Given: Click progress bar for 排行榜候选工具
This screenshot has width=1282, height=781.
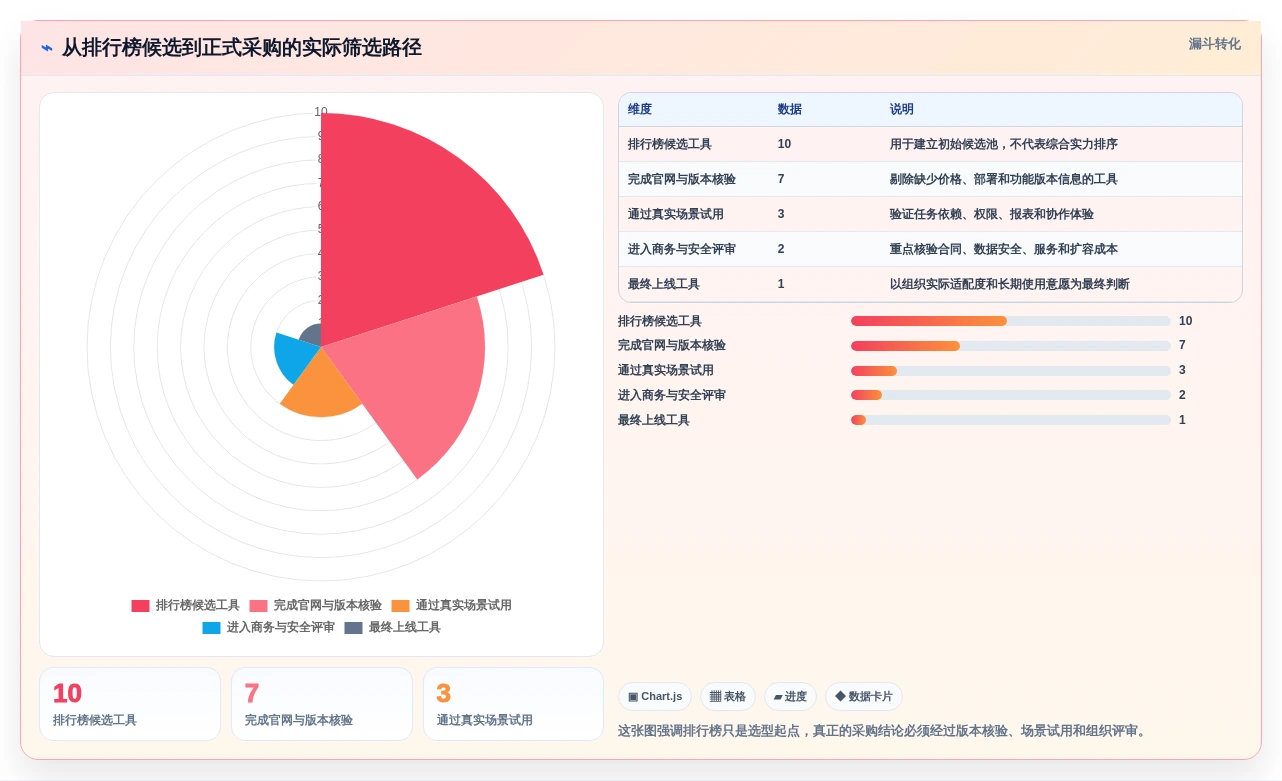Looking at the screenshot, I should click(1011, 321).
